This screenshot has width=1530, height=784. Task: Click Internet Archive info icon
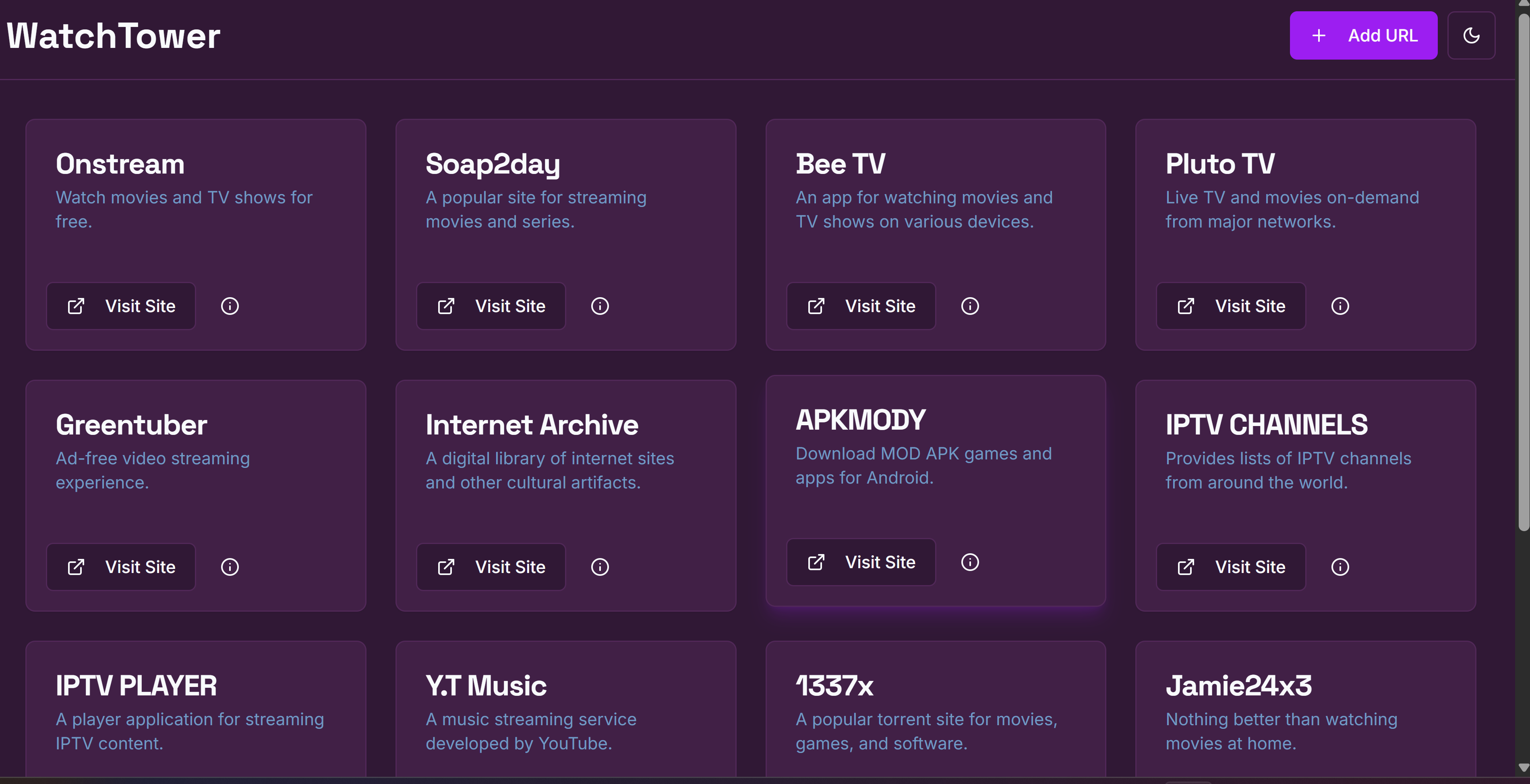pyautogui.click(x=600, y=567)
